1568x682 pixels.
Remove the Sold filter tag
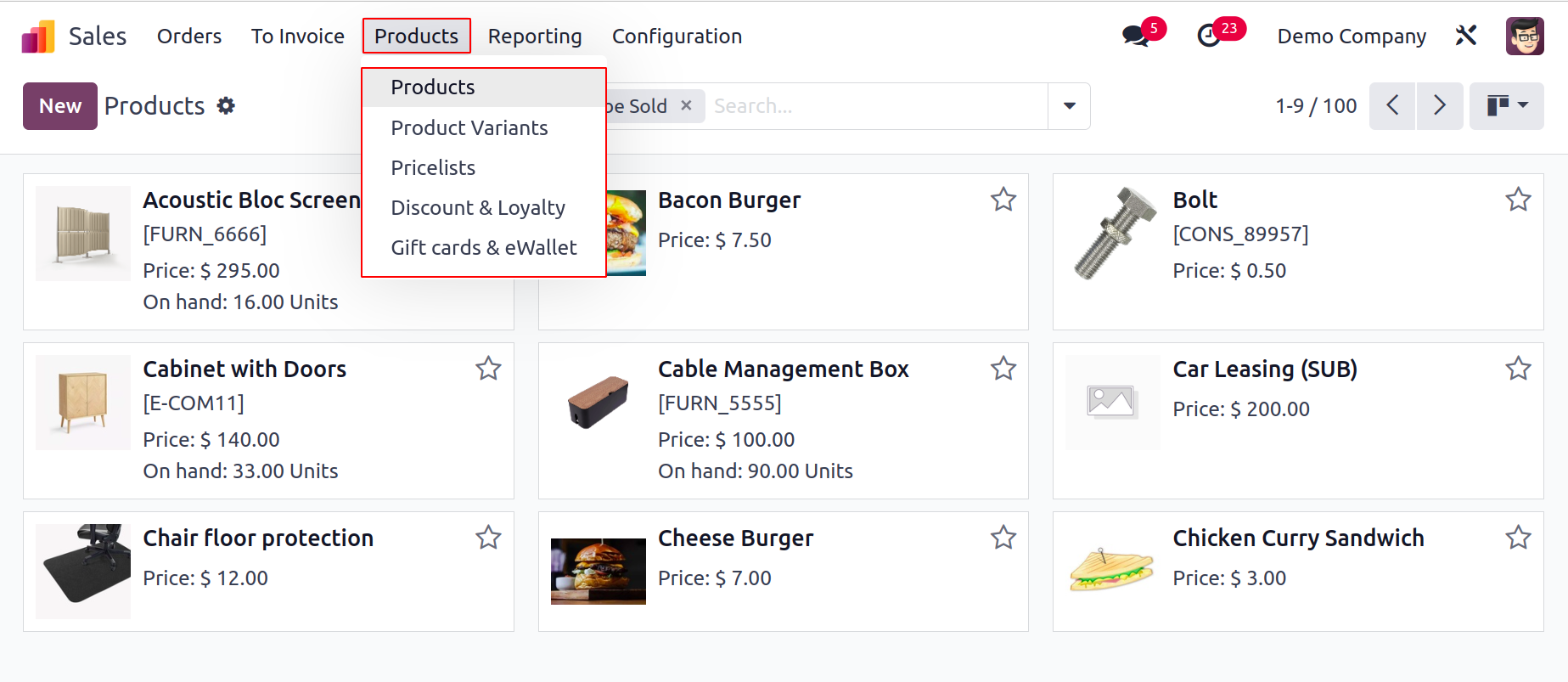687,105
